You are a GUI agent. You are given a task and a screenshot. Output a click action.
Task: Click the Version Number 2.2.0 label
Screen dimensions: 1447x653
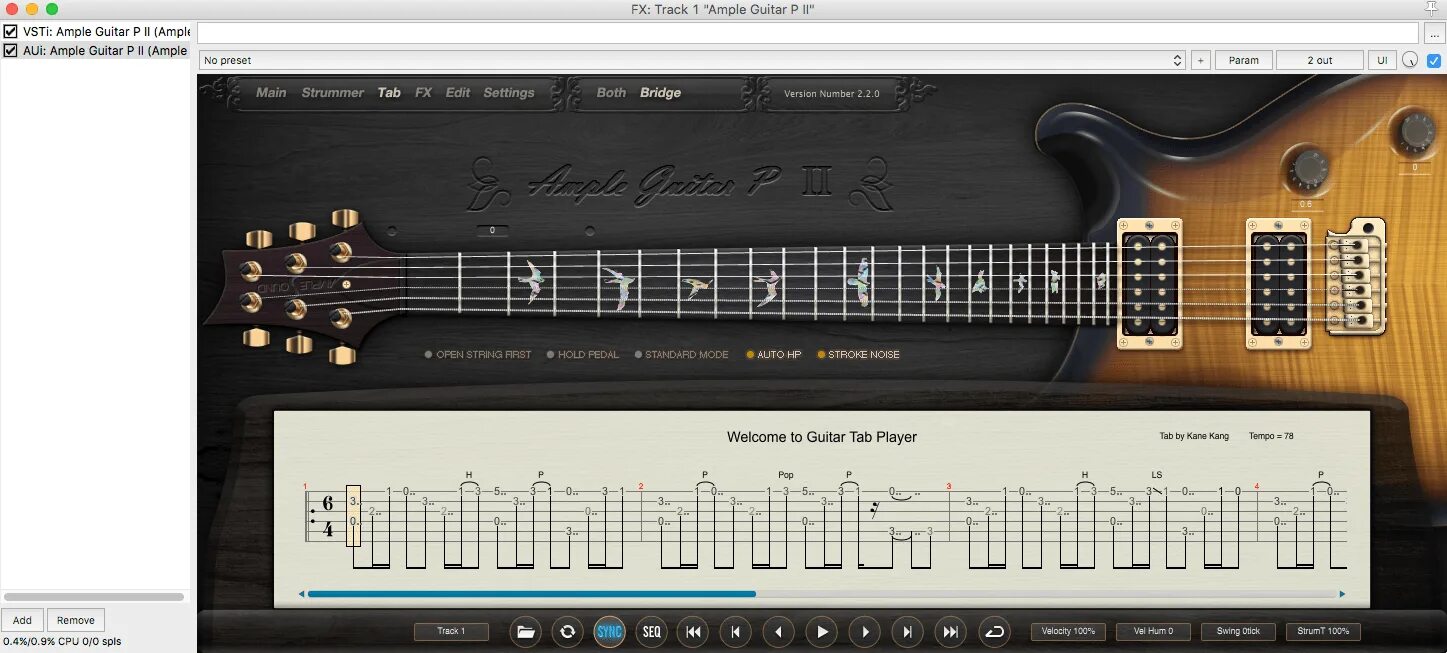coord(832,94)
